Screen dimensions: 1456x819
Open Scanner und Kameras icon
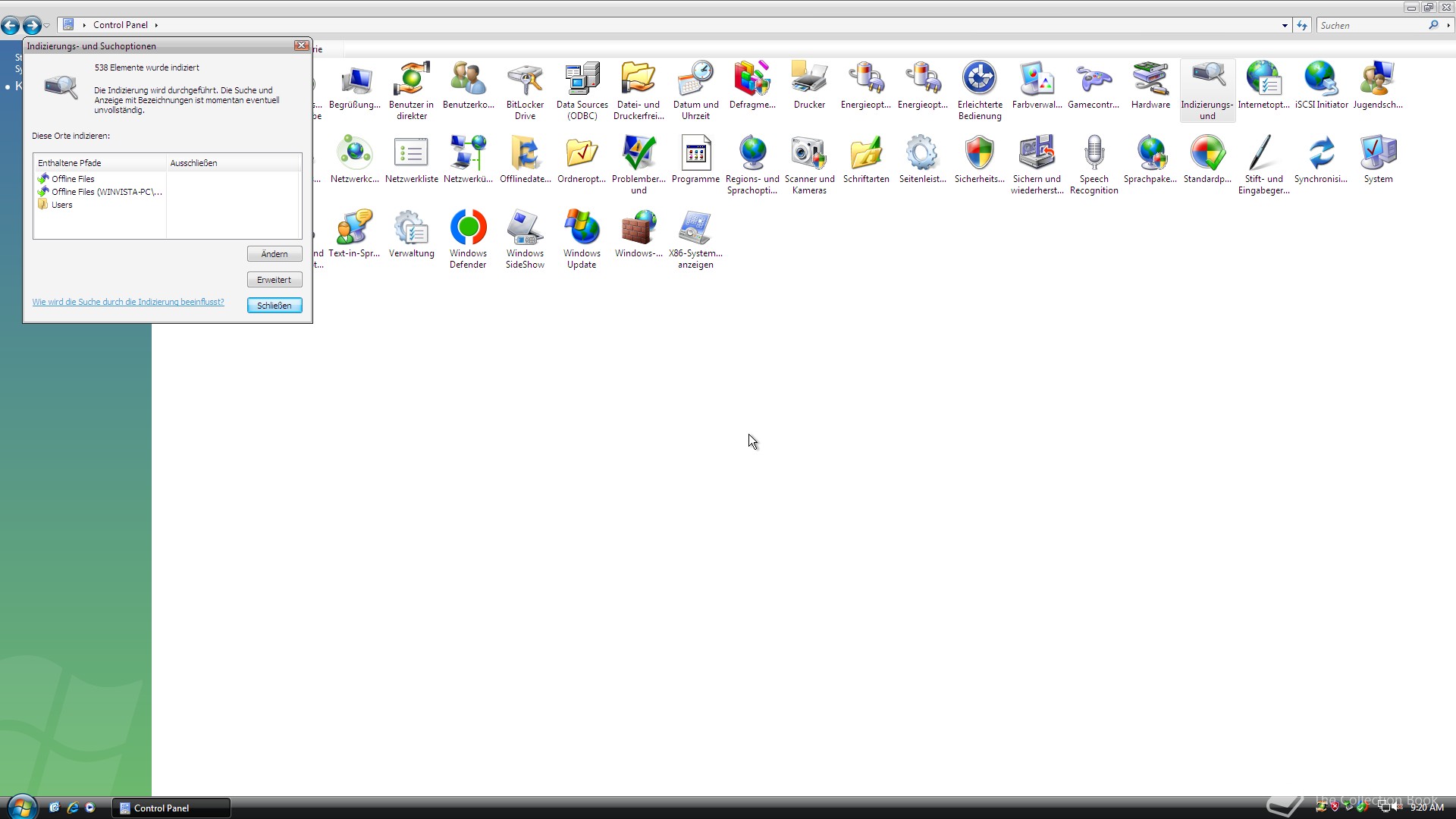[x=809, y=165]
